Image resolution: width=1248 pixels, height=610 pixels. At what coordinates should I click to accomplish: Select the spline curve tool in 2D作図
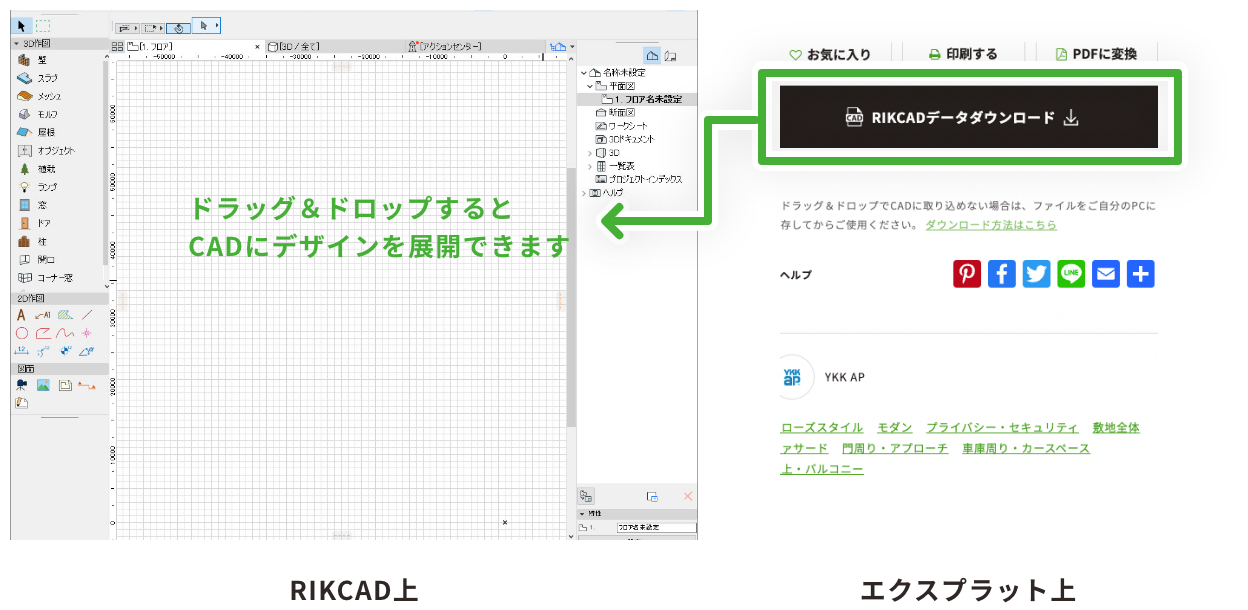(x=65, y=333)
